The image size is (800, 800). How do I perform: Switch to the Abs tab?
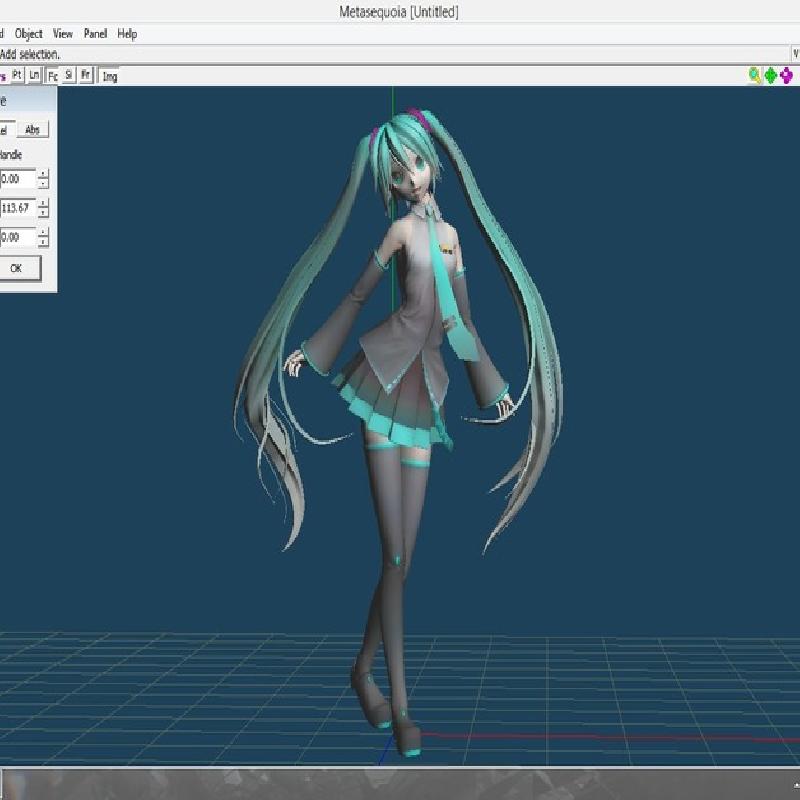tap(33, 130)
